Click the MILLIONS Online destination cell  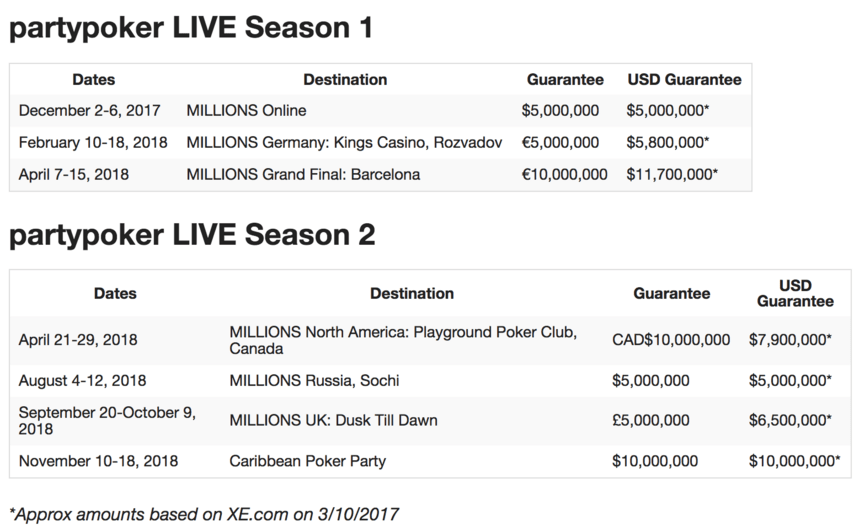tap(246, 111)
